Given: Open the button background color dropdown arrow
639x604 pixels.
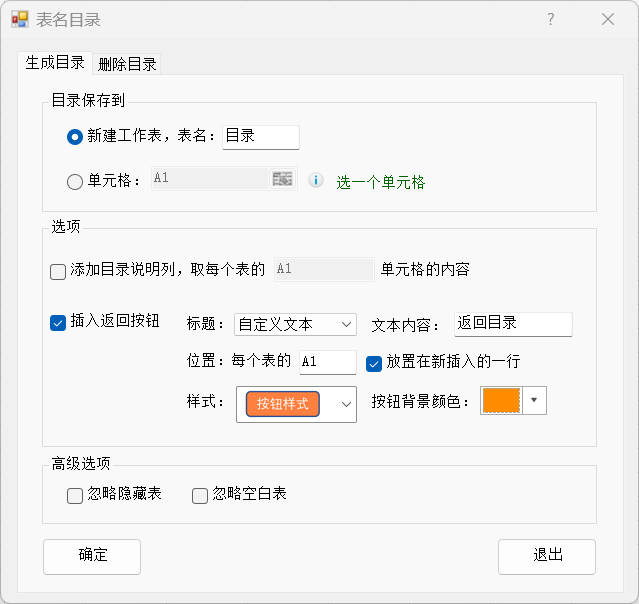Looking at the screenshot, I should 535,401.
